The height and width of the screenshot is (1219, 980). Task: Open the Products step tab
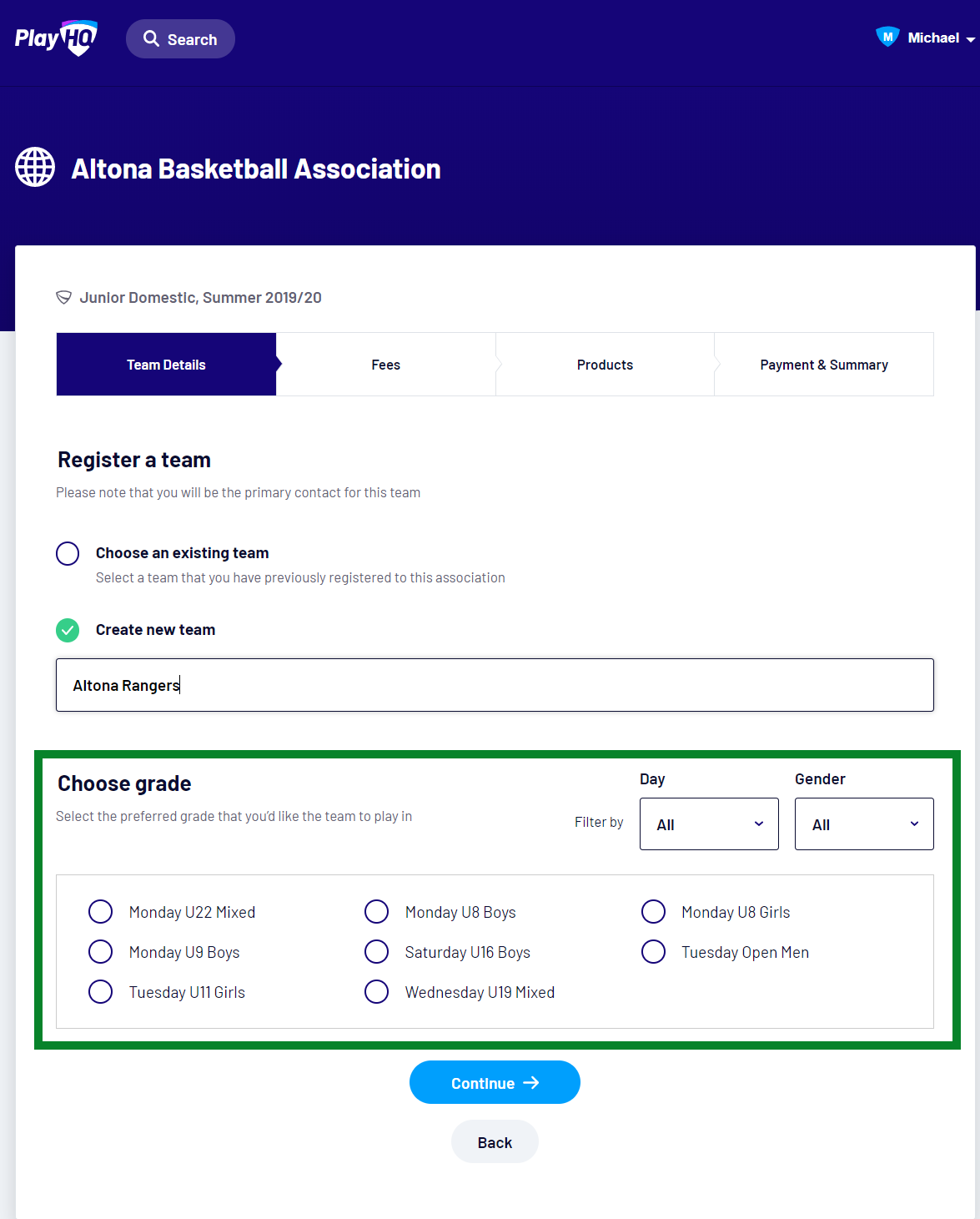(x=605, y=365)
